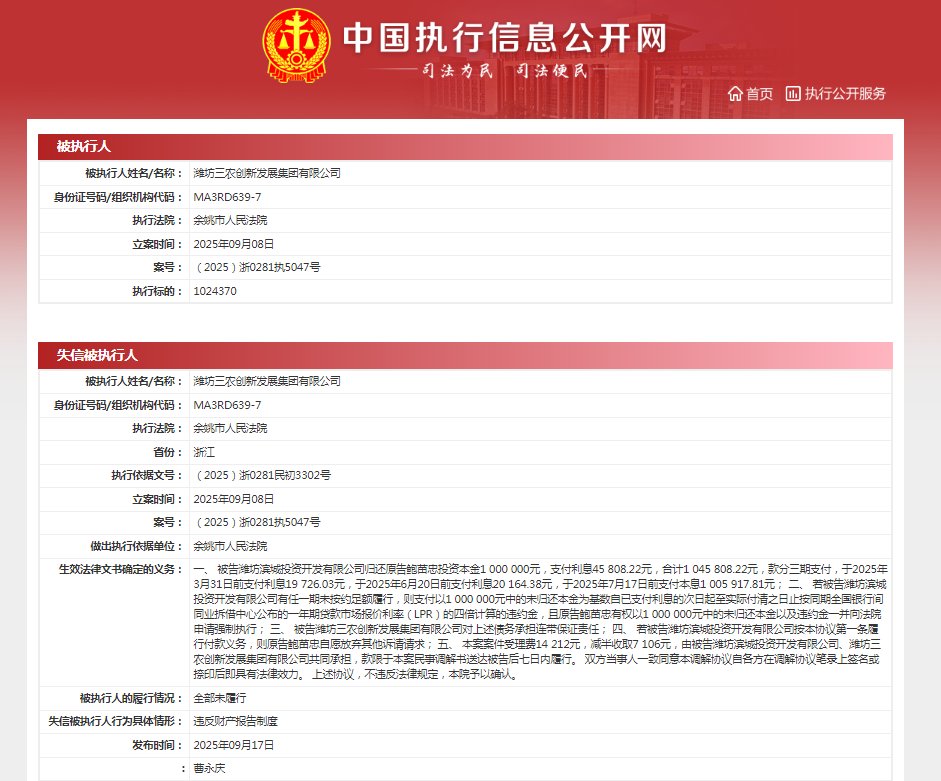941x781 pixels.
Task: Click the label 执行依据文号
Action: pyautogui.click(x=146, y=475)
